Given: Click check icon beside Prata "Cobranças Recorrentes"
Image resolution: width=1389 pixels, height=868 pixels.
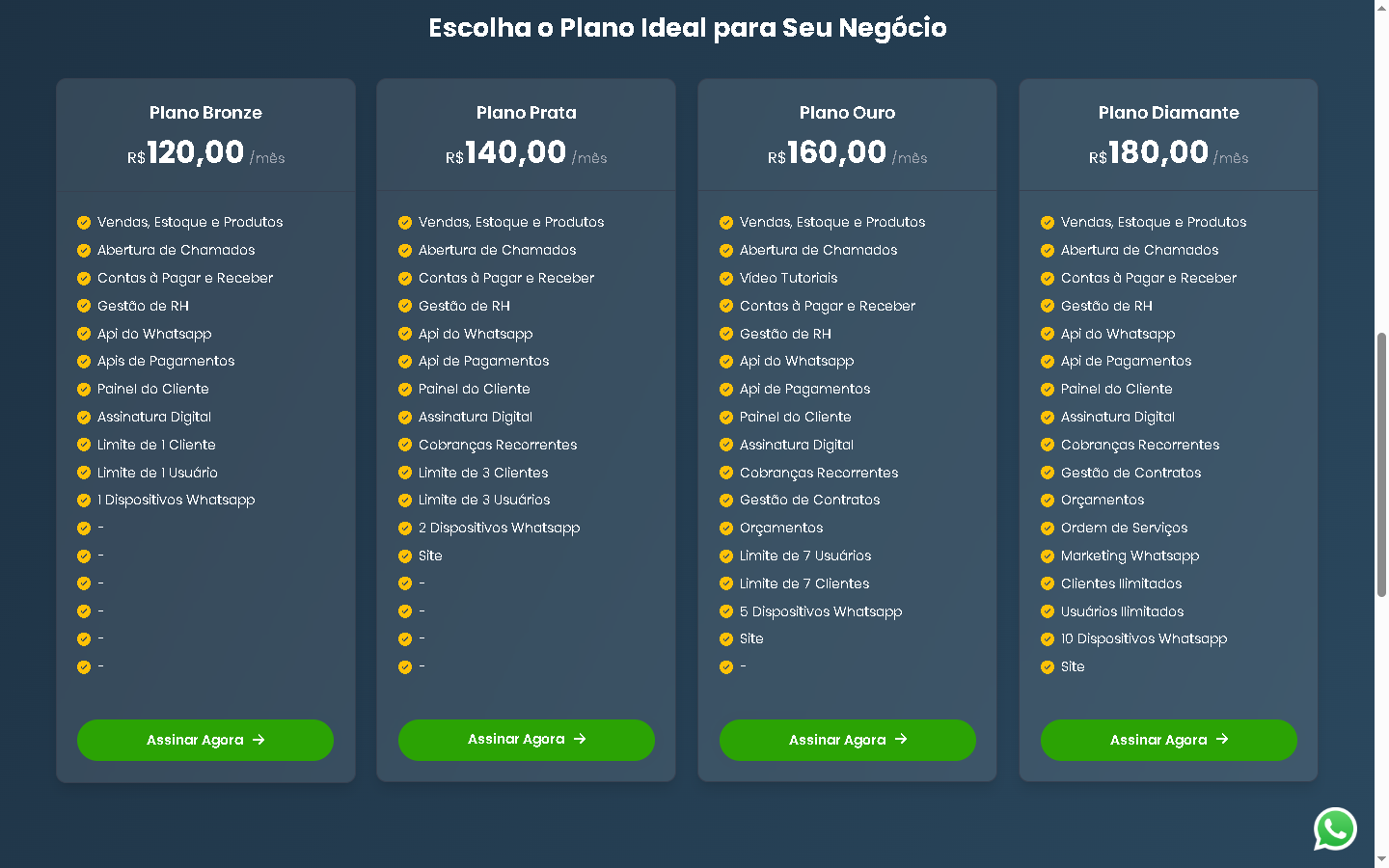Looking at the screenshot, I should pos(405,445).
